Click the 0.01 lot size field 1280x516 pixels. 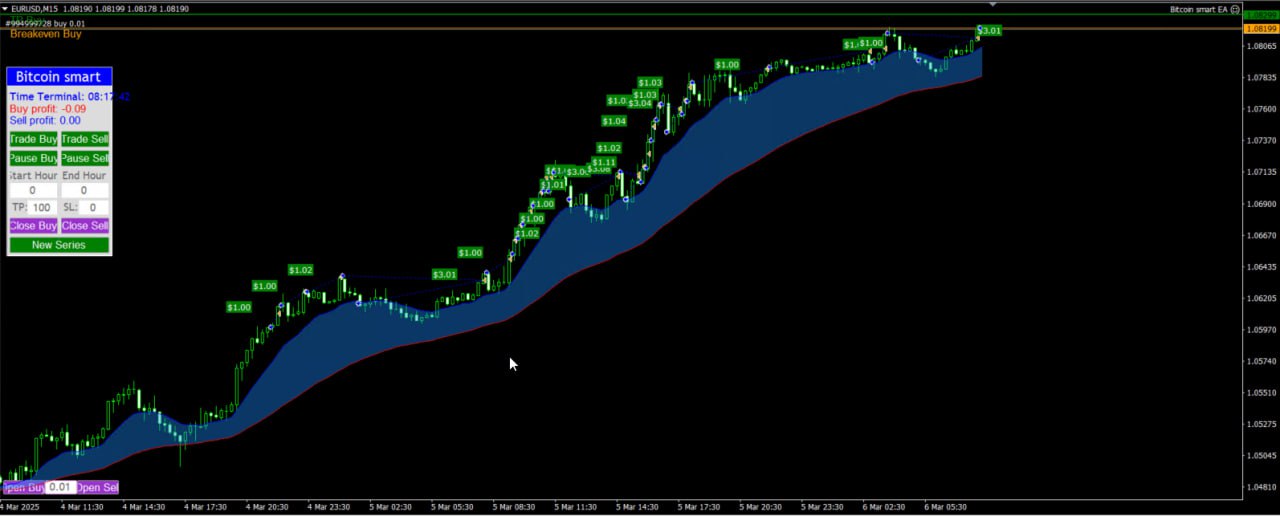(61, 488)
